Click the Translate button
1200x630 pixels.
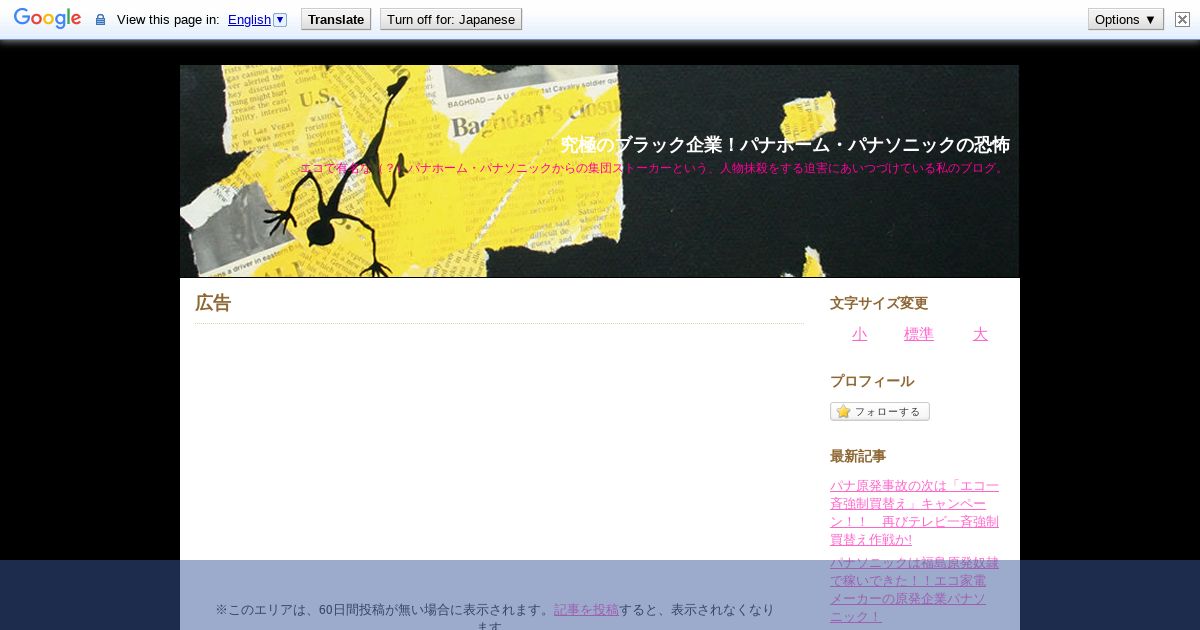[336, 19]
